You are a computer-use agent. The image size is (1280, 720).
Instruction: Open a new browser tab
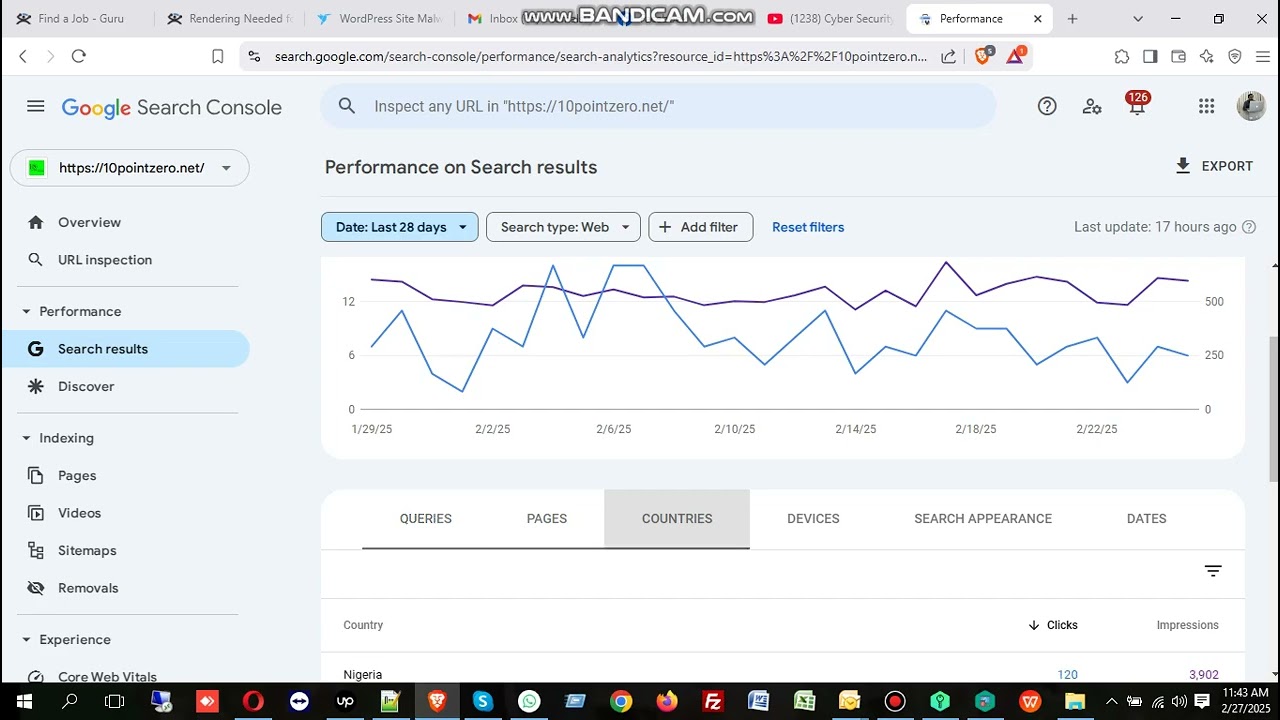(x=1072, y=18)
